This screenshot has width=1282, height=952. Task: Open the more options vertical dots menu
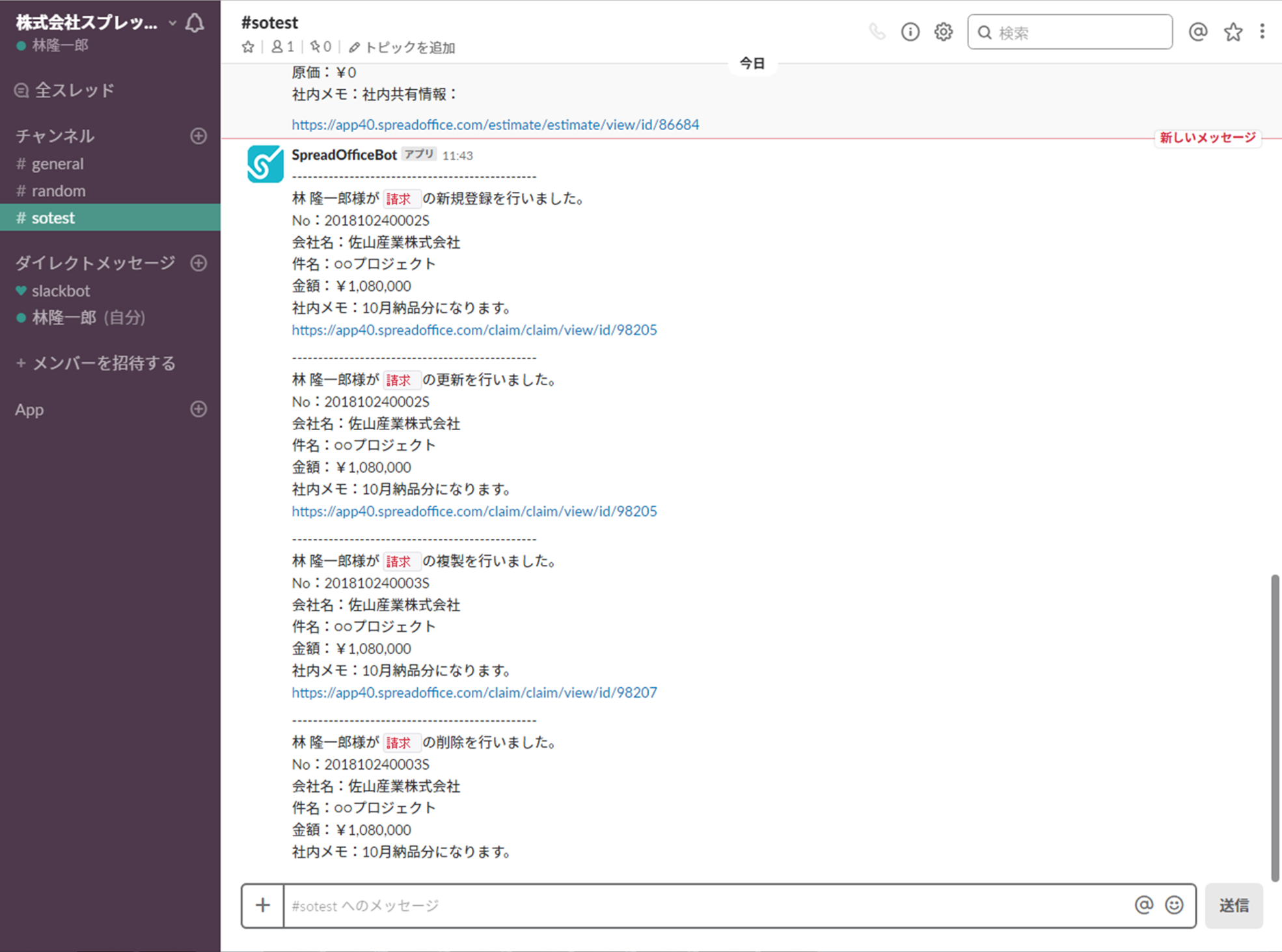(1262, 31)
